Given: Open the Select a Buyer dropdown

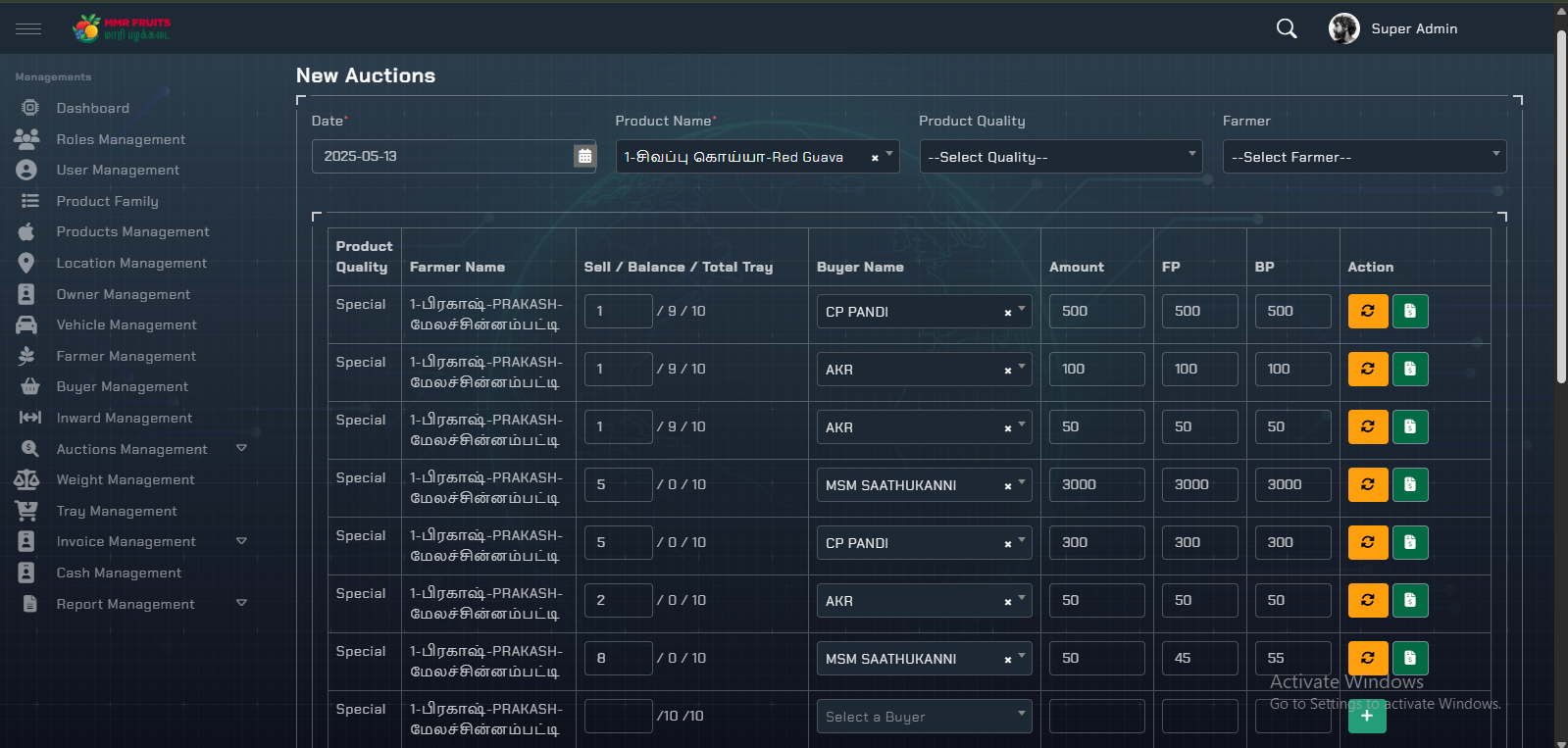Looking at the screenshot, I should point(923,717).
